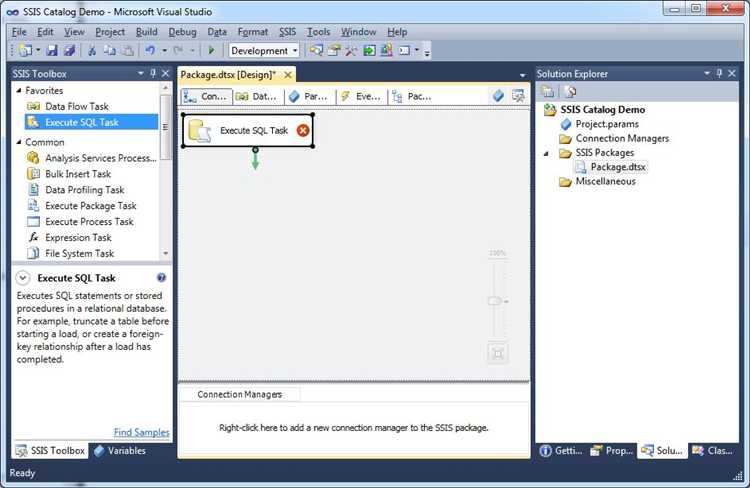Viewport: 750px width, 488px height.
Task: Click the Find Samples link
Action: 142,432
